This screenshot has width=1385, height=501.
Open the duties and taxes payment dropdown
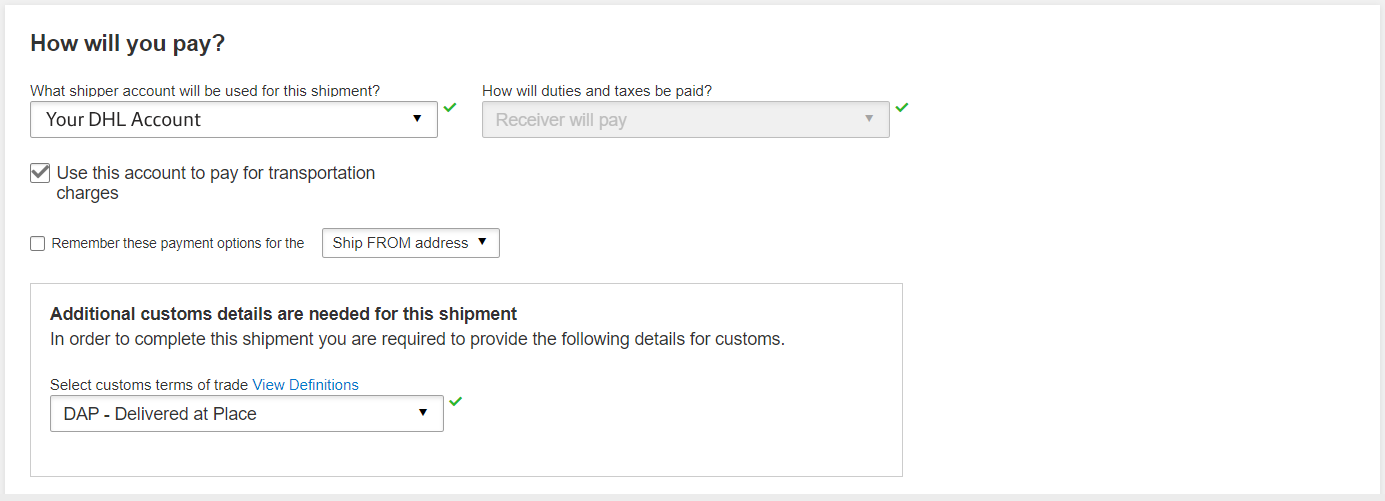pyautogui.click(x=686, y=119)
